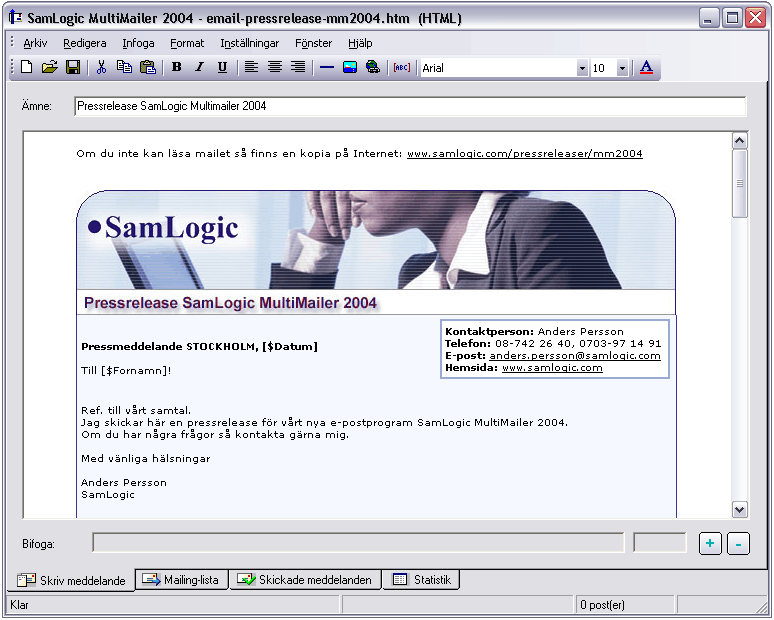
Task: Minimize the MultiMailer window
Action: 709,18
